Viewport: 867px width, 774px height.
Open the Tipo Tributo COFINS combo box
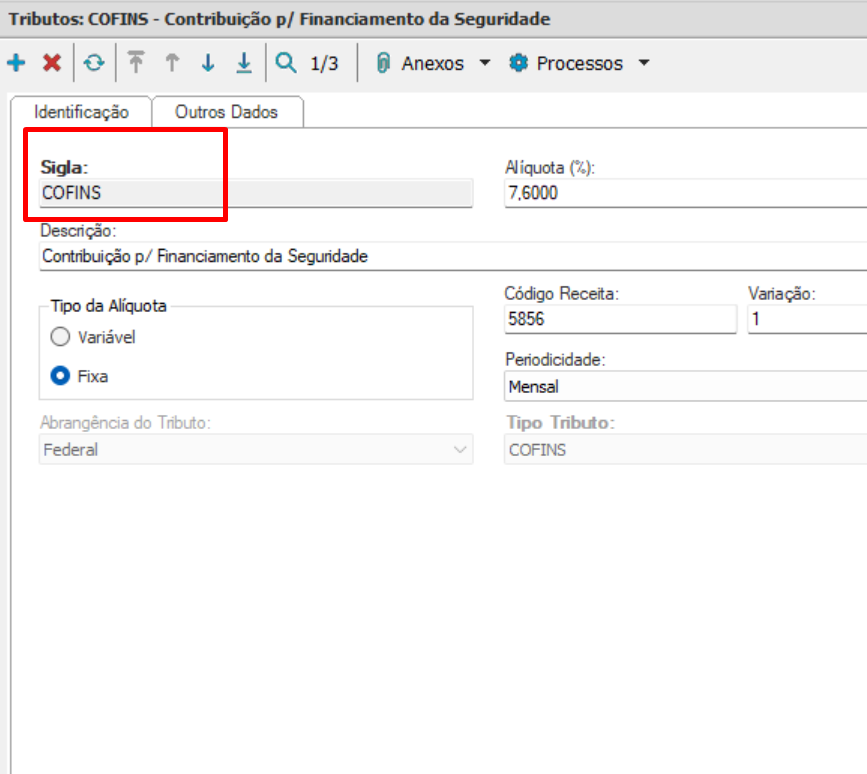click(x=686, y=449)
